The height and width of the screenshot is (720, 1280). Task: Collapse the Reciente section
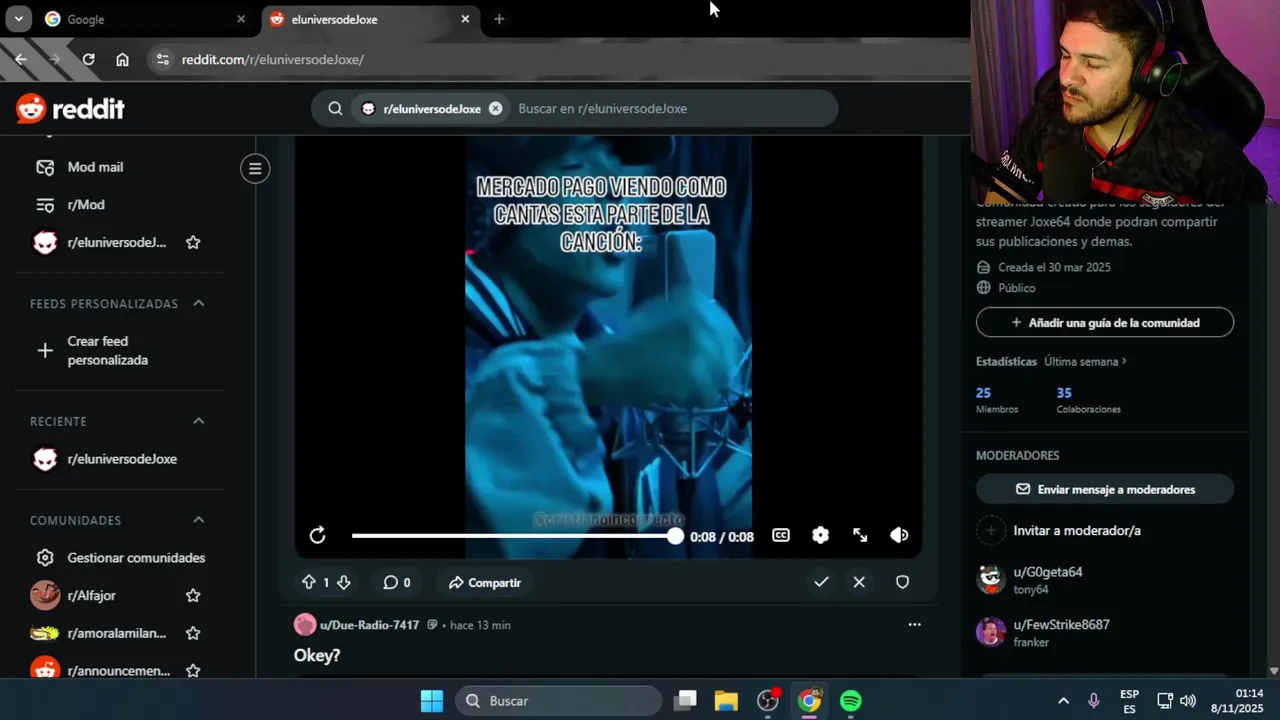click(x=198, y=421)
